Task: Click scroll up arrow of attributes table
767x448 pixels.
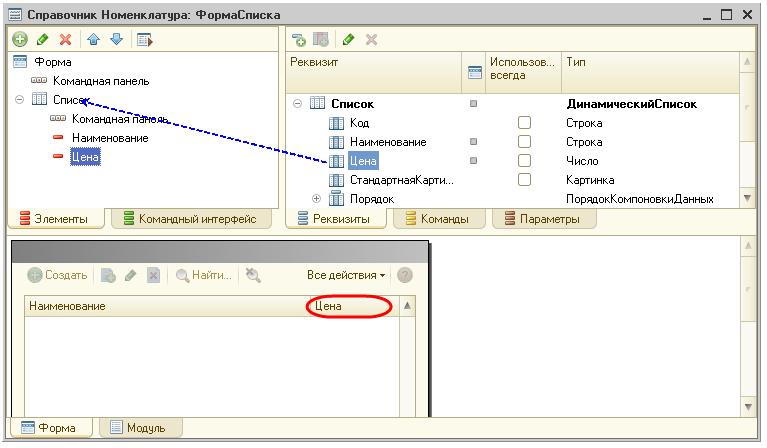Action: coord(747,62)
